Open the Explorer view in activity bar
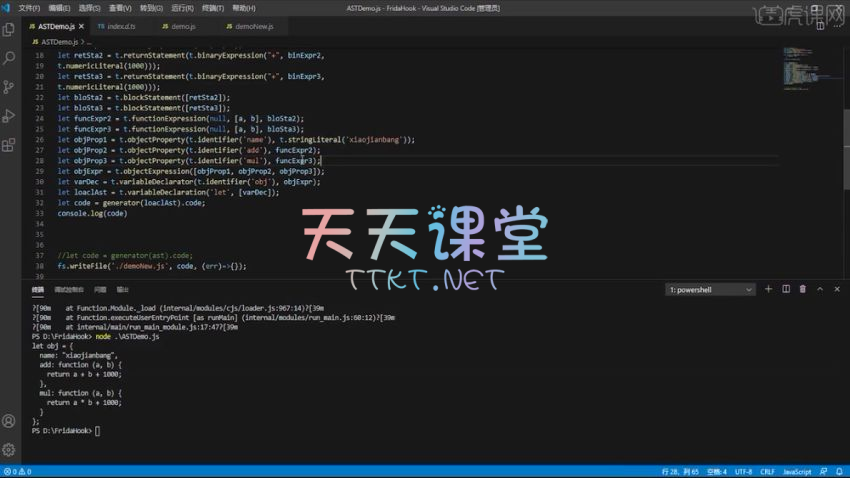850x478 pixels. (9, 30)
